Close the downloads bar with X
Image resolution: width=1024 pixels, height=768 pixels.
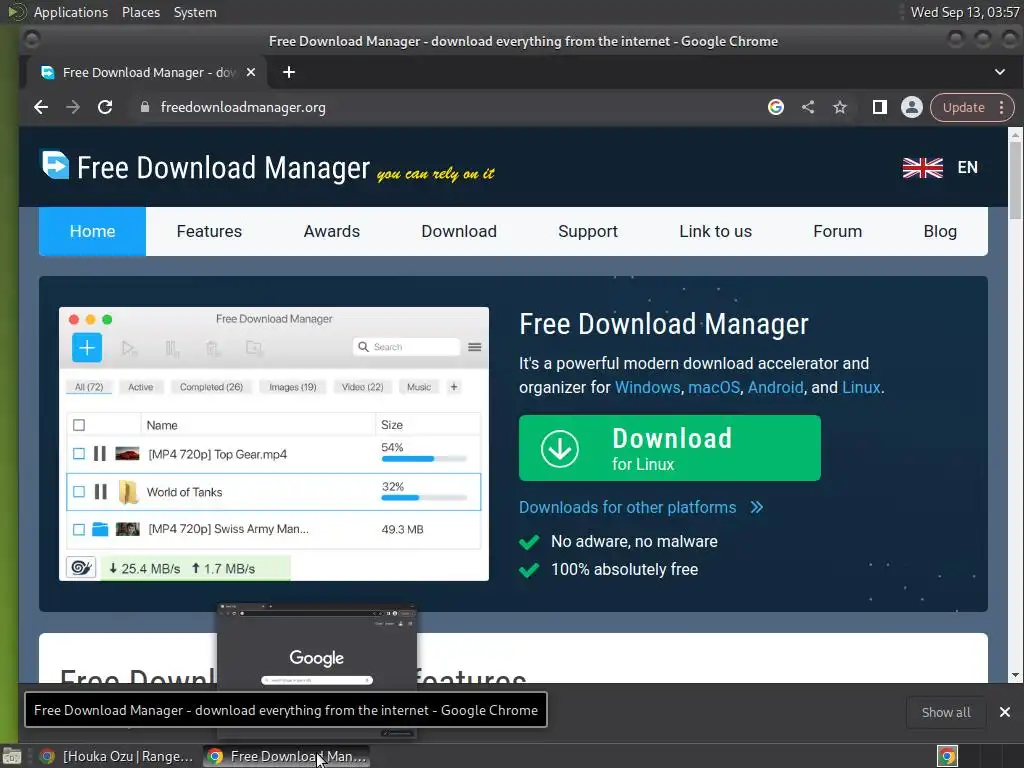[x=1004, y=712]
